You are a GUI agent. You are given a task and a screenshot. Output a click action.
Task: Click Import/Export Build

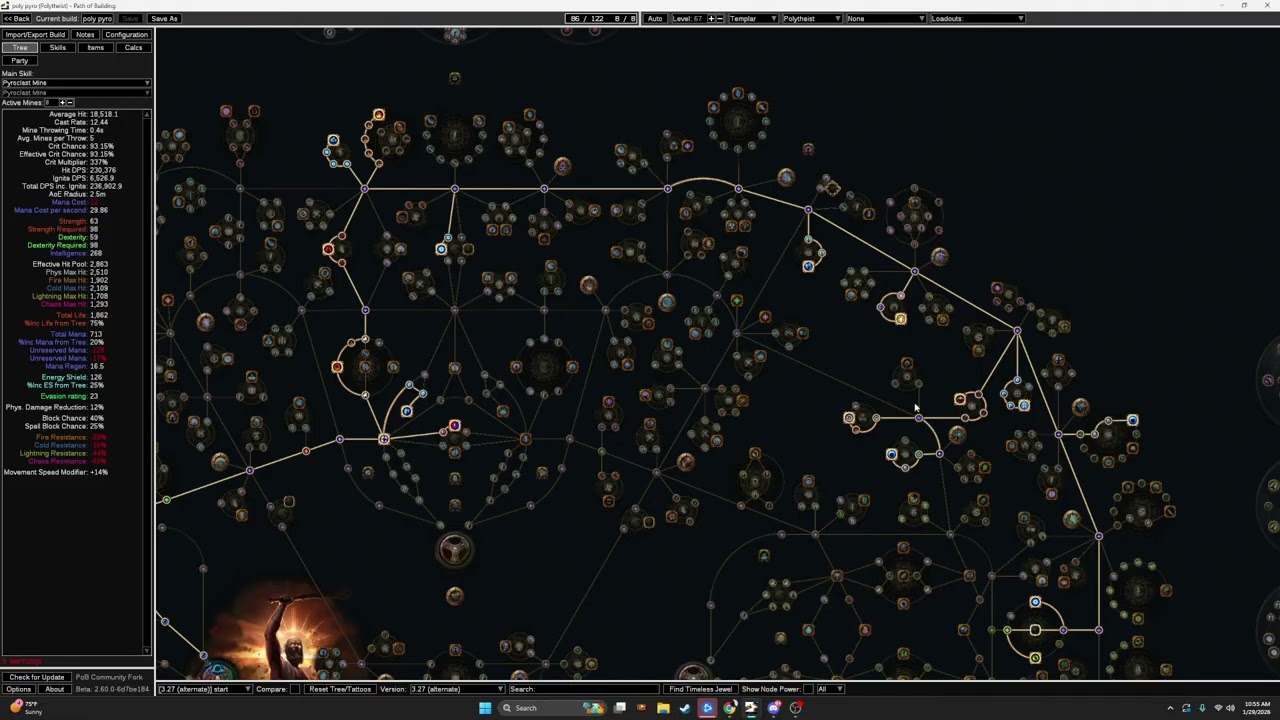click(x=35, y=35)
